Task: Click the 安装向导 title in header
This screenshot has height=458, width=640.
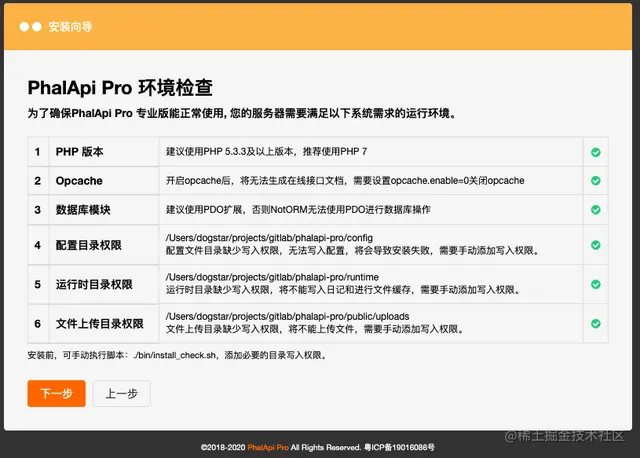Action: [70, 27]
